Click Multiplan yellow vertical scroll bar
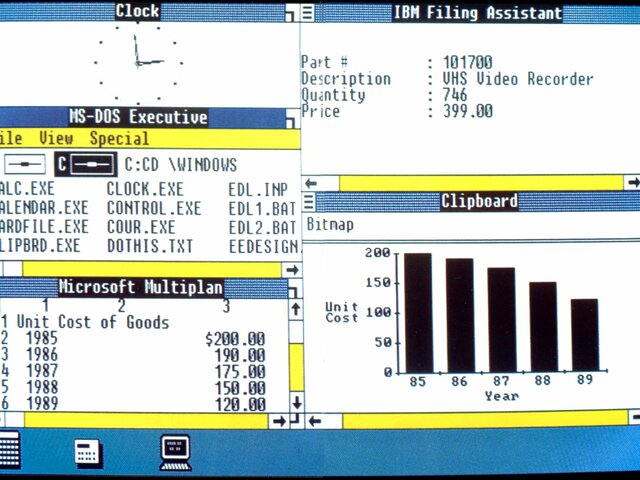This screenshot has width=640, height=480. pos(296,367)
